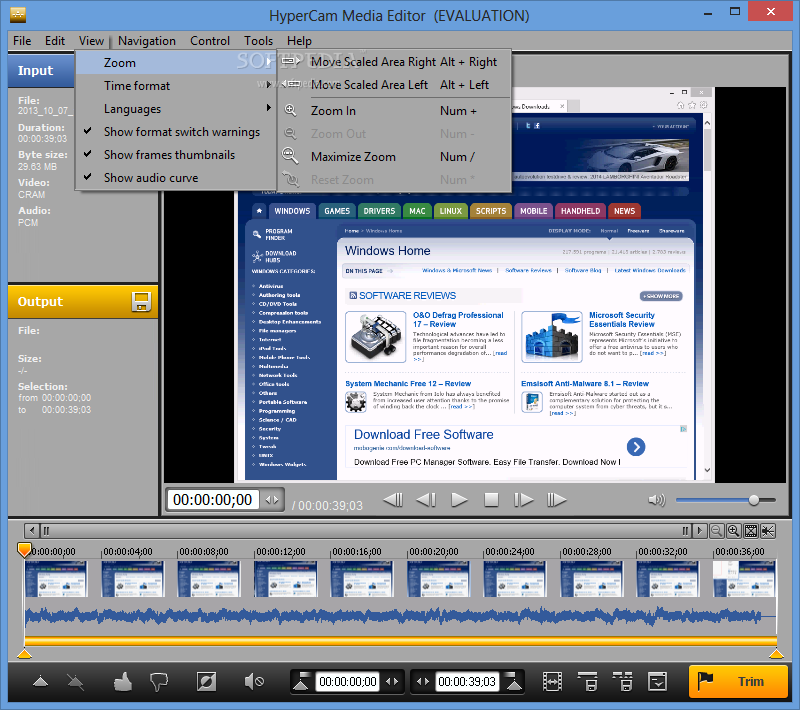This screenshot has height=710, width=800.
Task: Toggle Show frames thumbnails option
Action: click(x=176, y=155)
